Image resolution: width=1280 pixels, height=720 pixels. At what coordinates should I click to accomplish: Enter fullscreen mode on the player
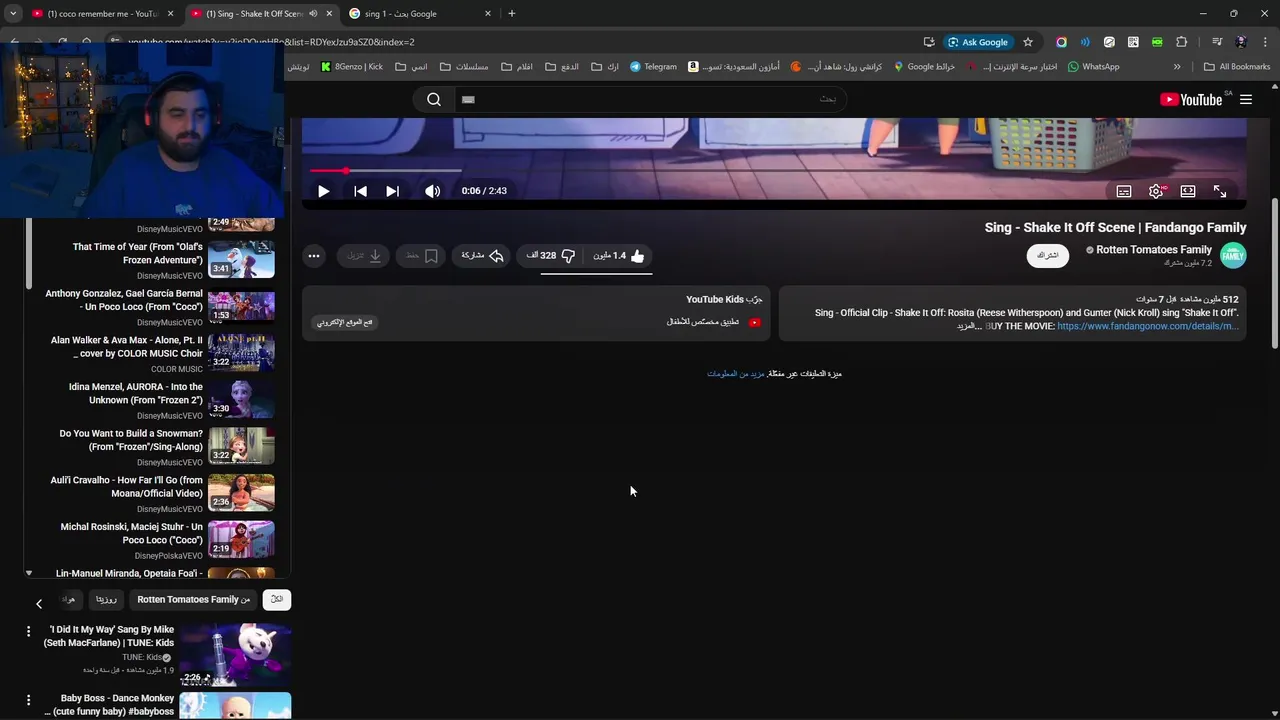[1220, 191]
